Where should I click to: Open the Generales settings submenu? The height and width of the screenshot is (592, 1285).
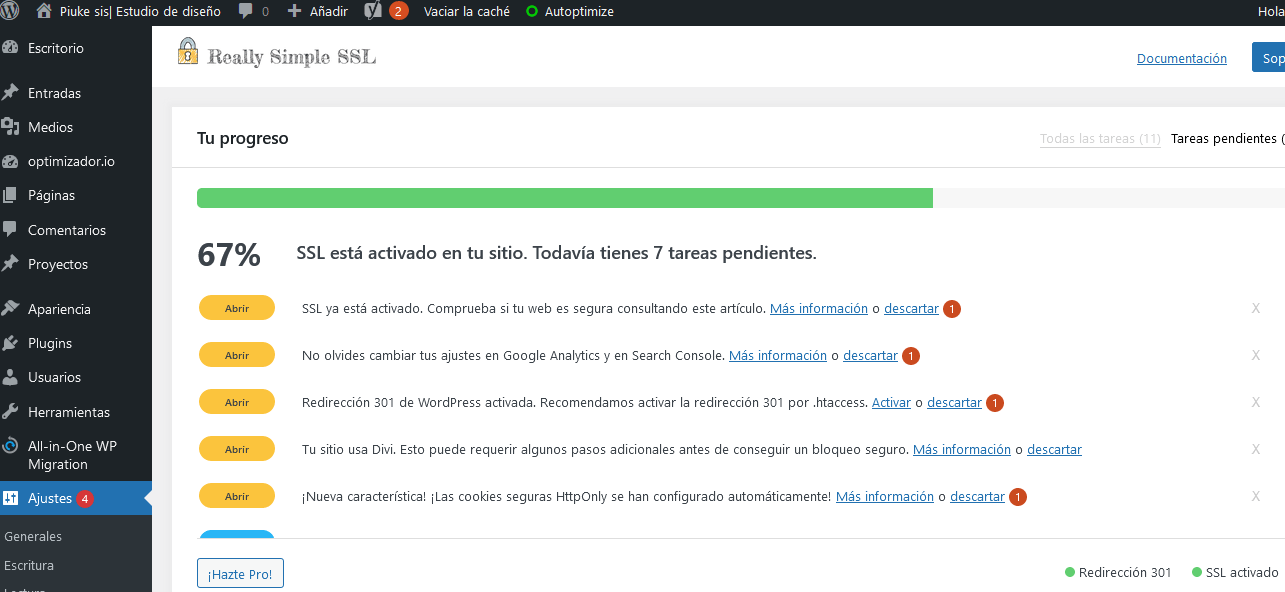click(x=33, y=536)
